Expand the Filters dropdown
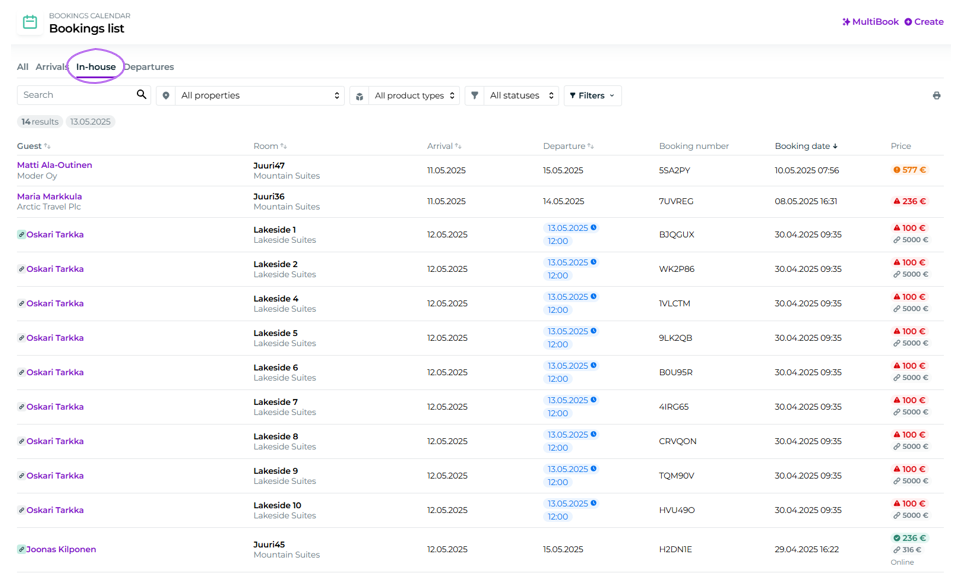 coord(592,95)
